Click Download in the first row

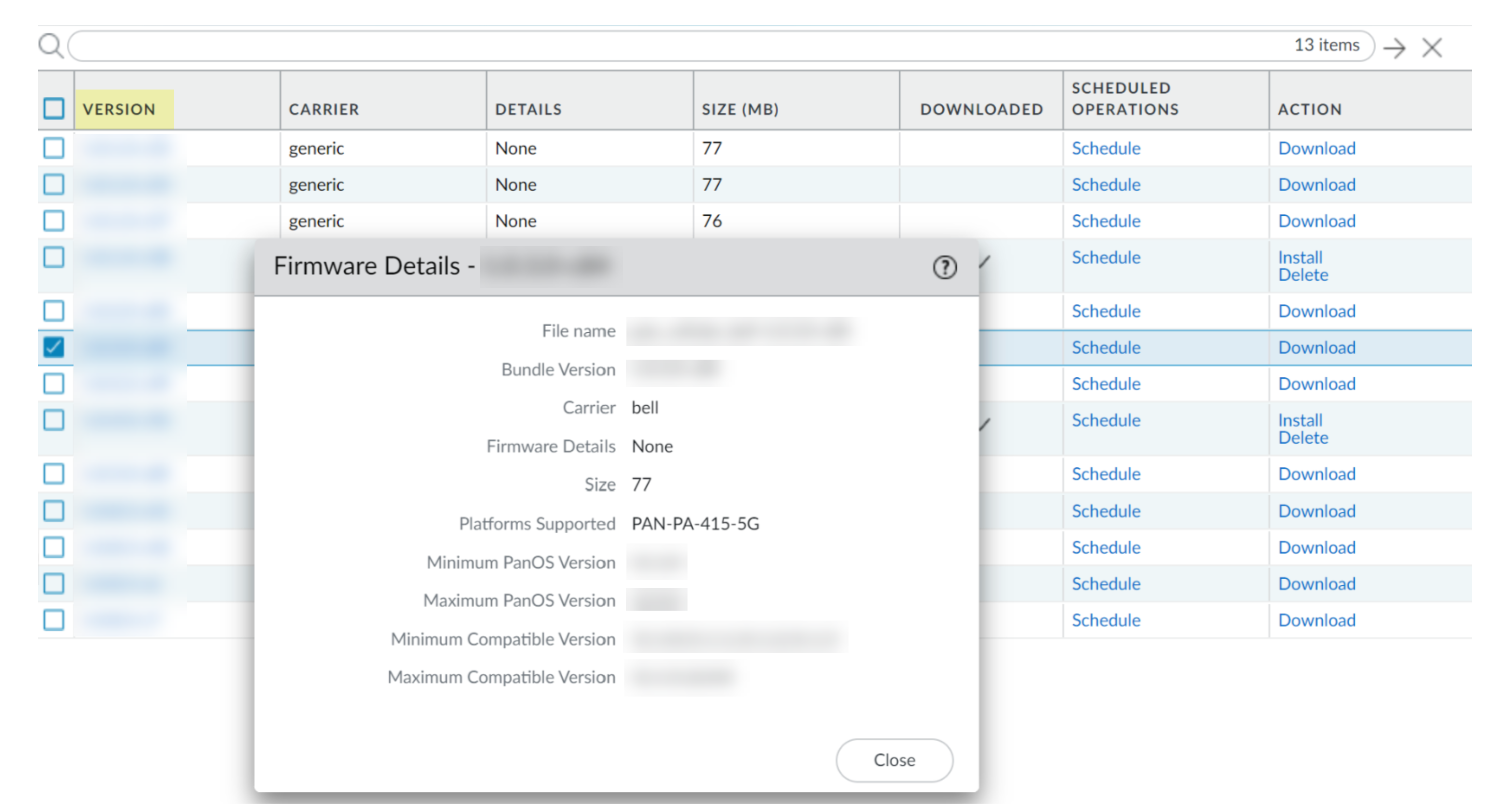coord(1316,149)
